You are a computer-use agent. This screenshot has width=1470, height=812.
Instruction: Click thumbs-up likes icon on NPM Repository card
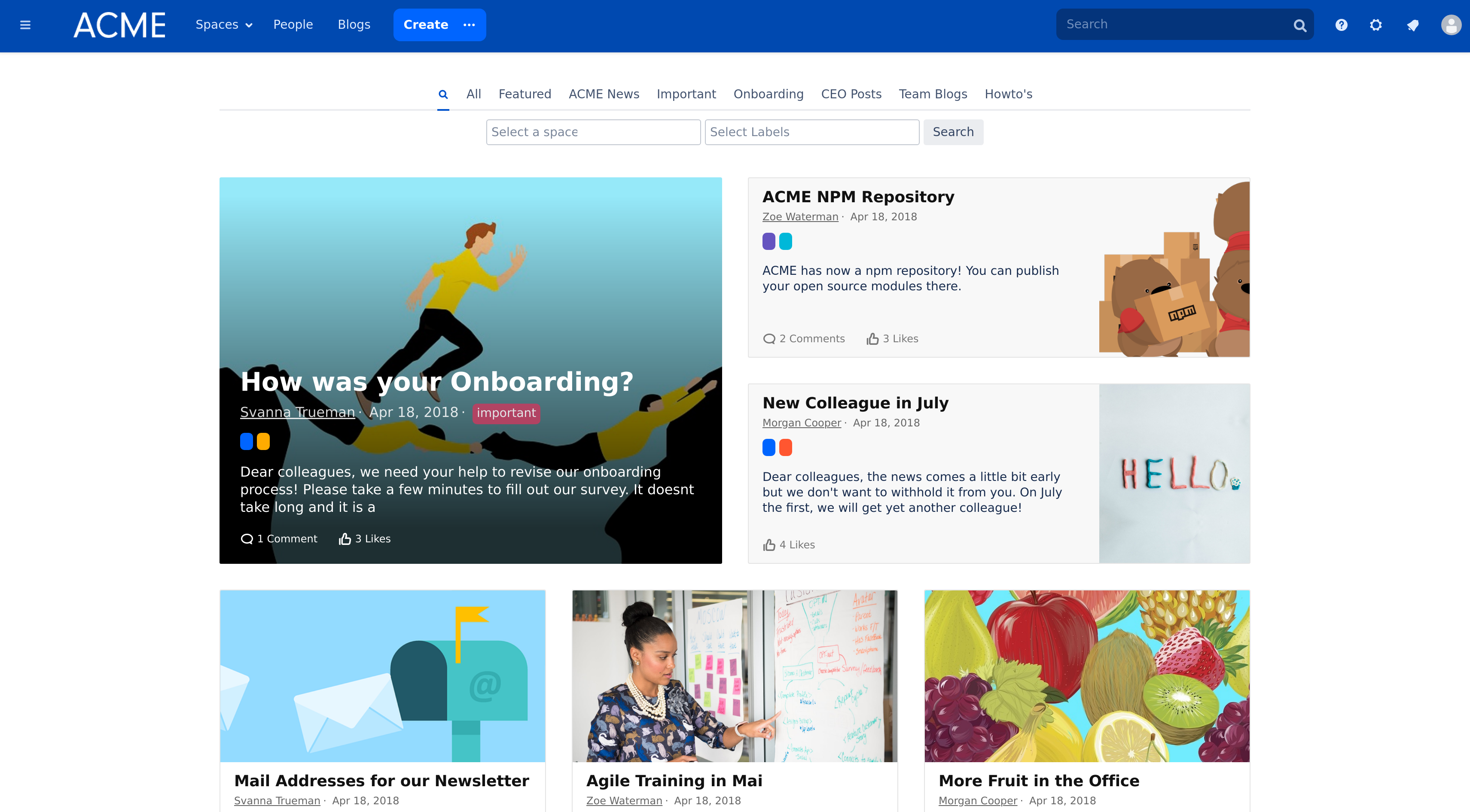coord(872,339)
